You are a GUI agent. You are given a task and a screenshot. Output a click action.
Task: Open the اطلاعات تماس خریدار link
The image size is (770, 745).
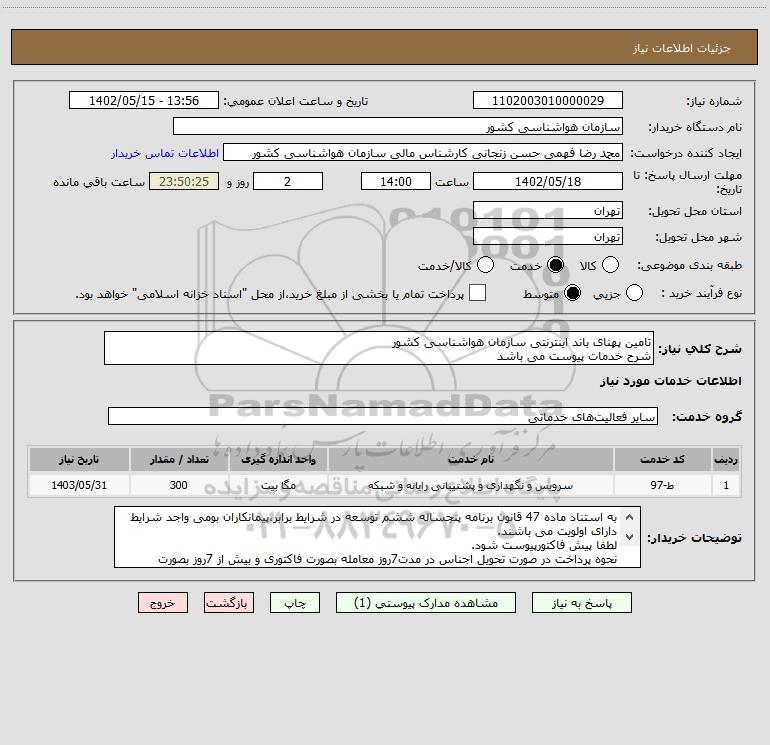(x=165, y=153)
